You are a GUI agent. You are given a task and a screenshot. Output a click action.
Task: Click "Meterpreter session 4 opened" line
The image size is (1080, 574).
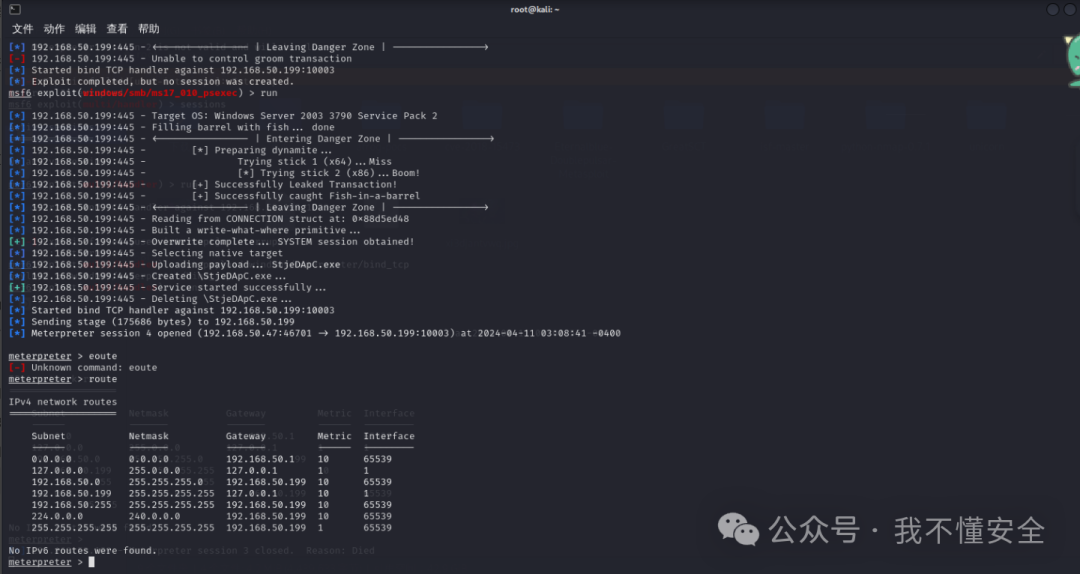[315, 333]
